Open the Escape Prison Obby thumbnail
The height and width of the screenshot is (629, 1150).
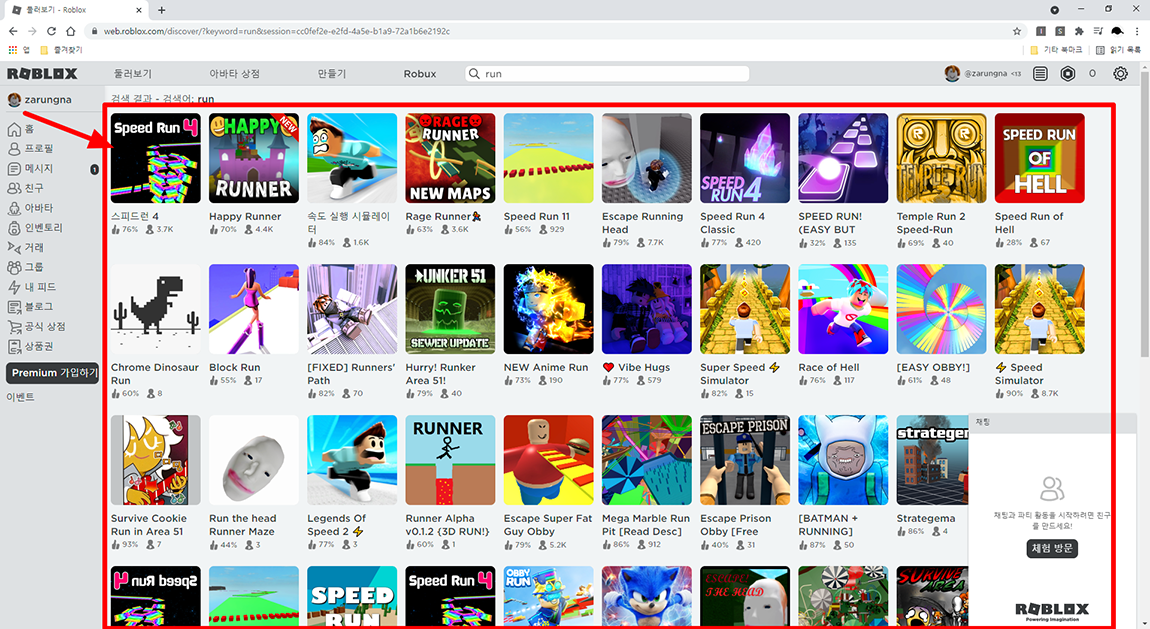745,460
